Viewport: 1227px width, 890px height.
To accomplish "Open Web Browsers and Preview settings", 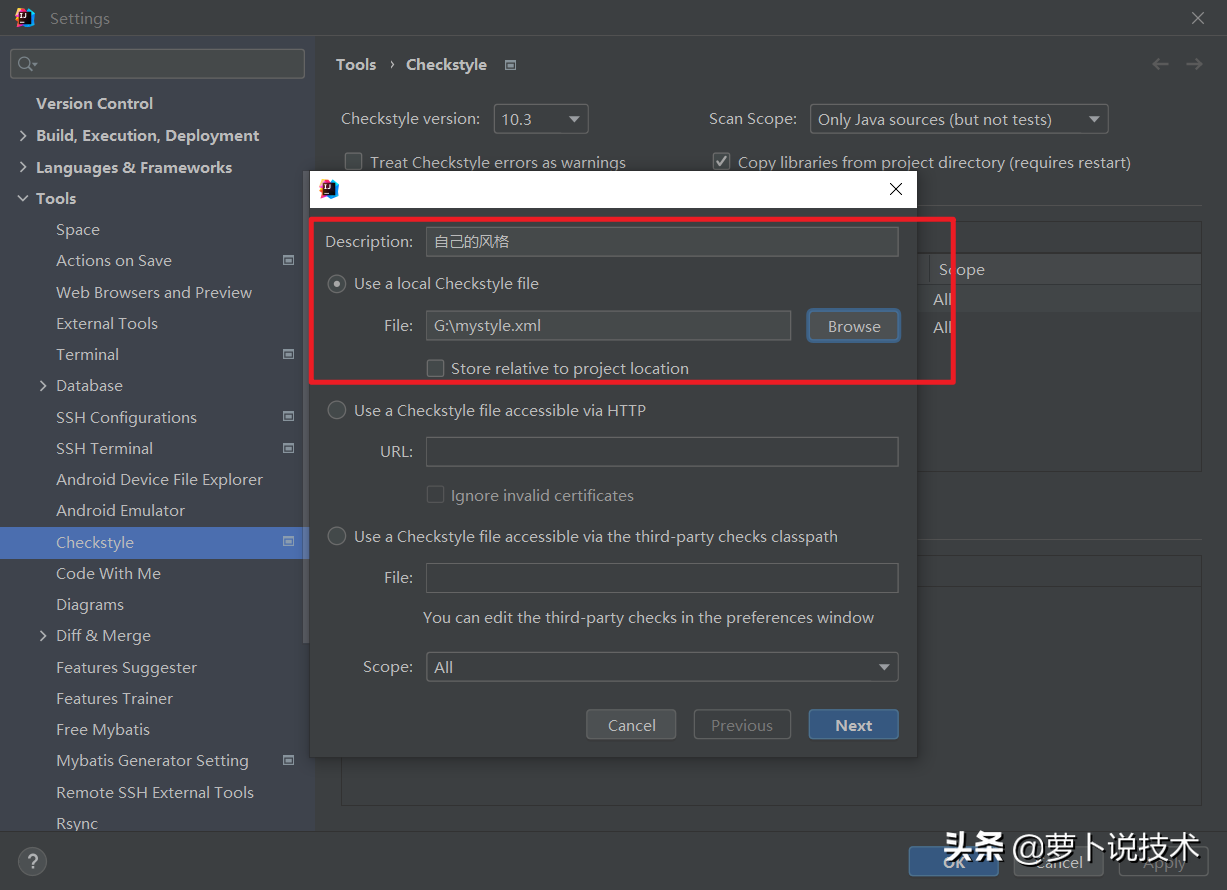I will tap(154, 292).
